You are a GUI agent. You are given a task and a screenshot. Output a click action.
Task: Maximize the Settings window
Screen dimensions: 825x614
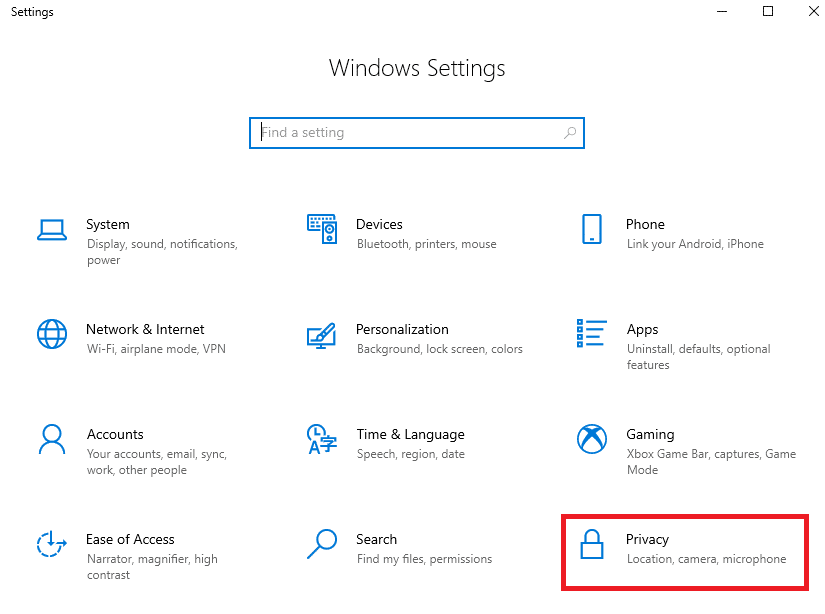768,12
